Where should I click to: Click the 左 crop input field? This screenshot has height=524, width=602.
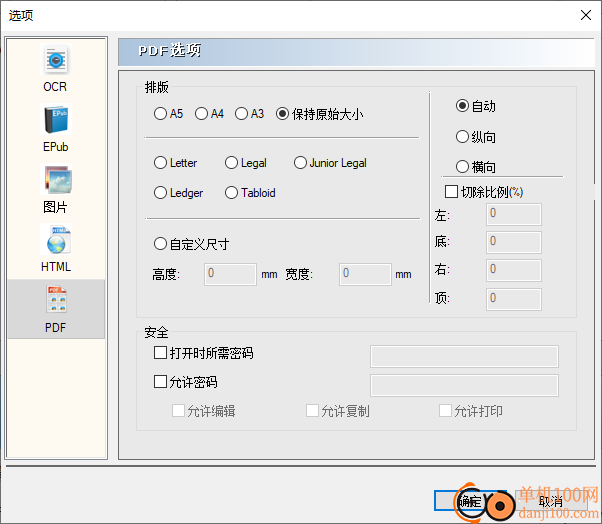514,214
